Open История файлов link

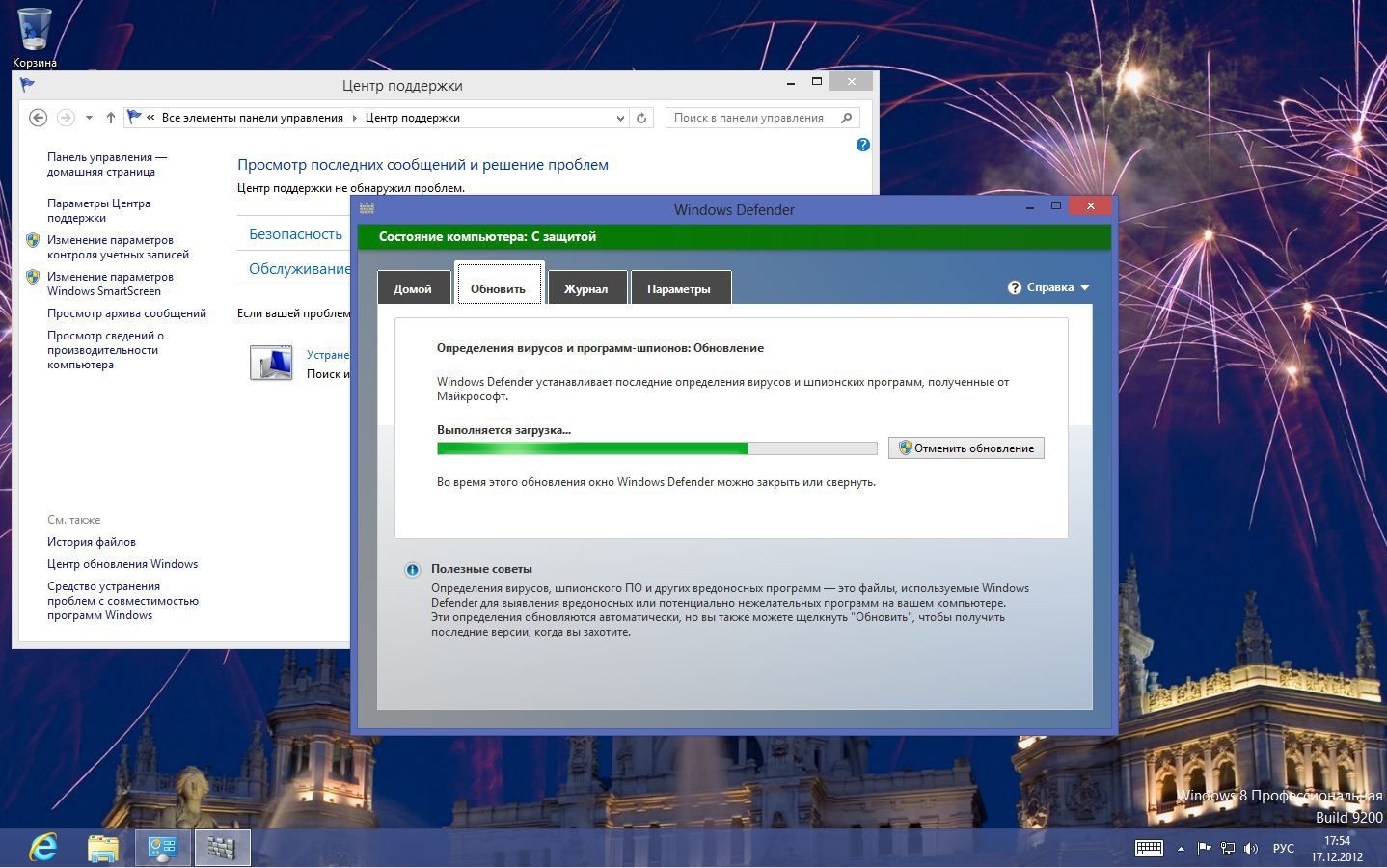click(92, 542)
